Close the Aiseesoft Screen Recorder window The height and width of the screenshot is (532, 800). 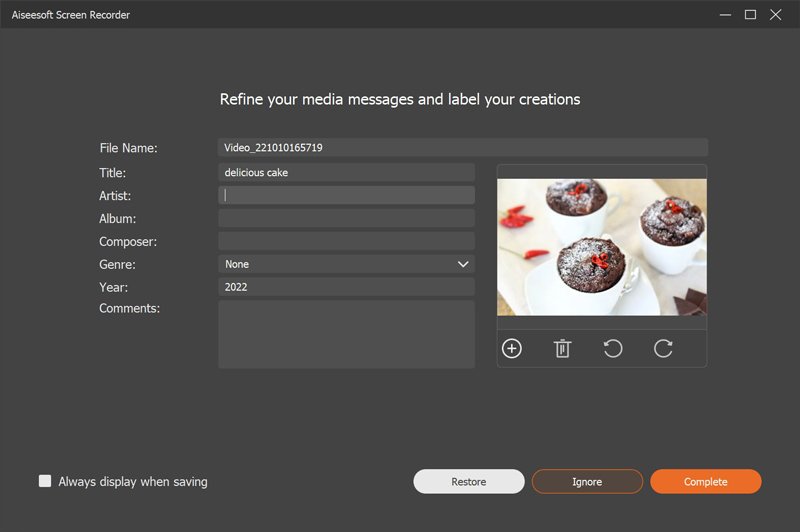coord(776,15)
